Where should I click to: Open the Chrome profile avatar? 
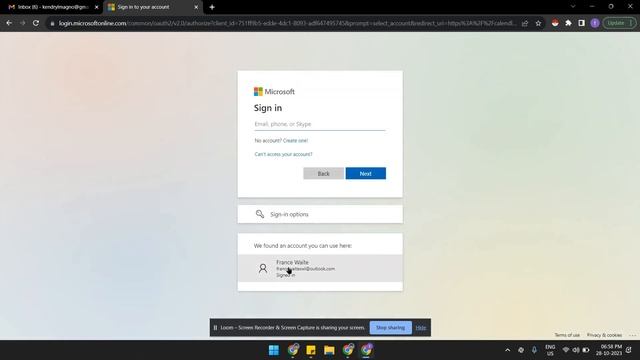[595, 23]
